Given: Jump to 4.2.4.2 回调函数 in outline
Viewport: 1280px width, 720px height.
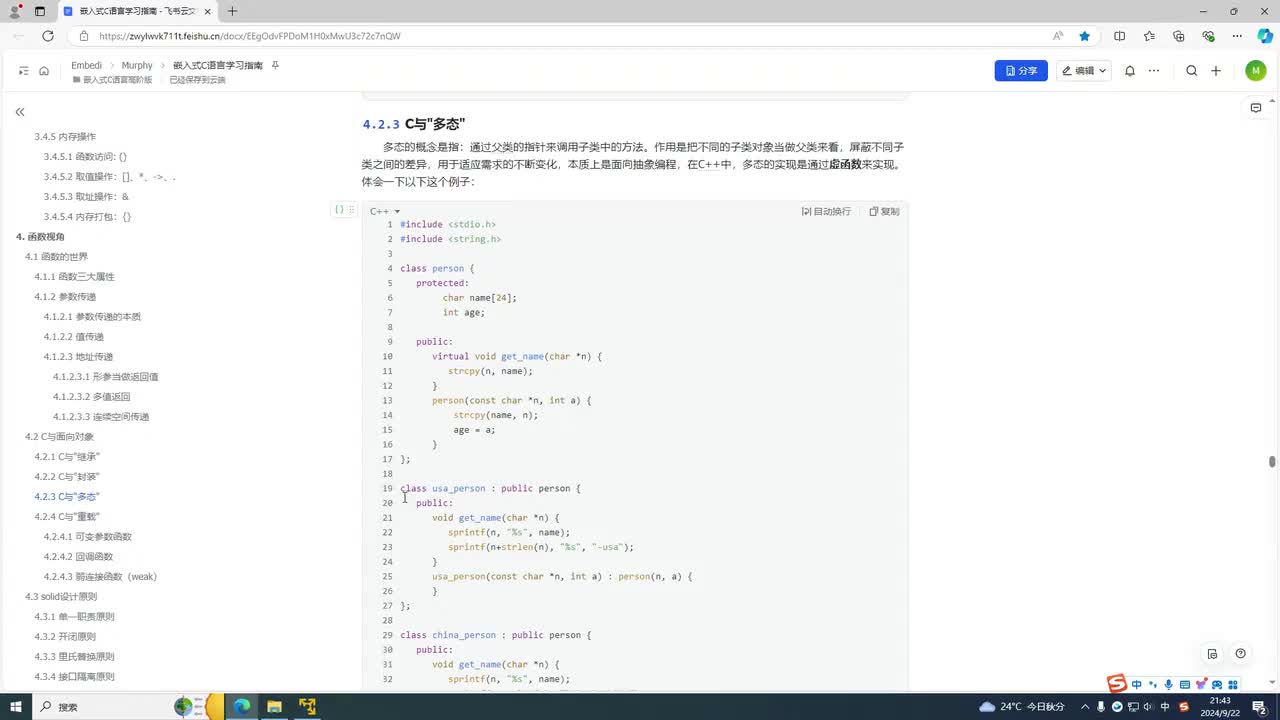Looking at the screenshot, I should tap(78, 557).
